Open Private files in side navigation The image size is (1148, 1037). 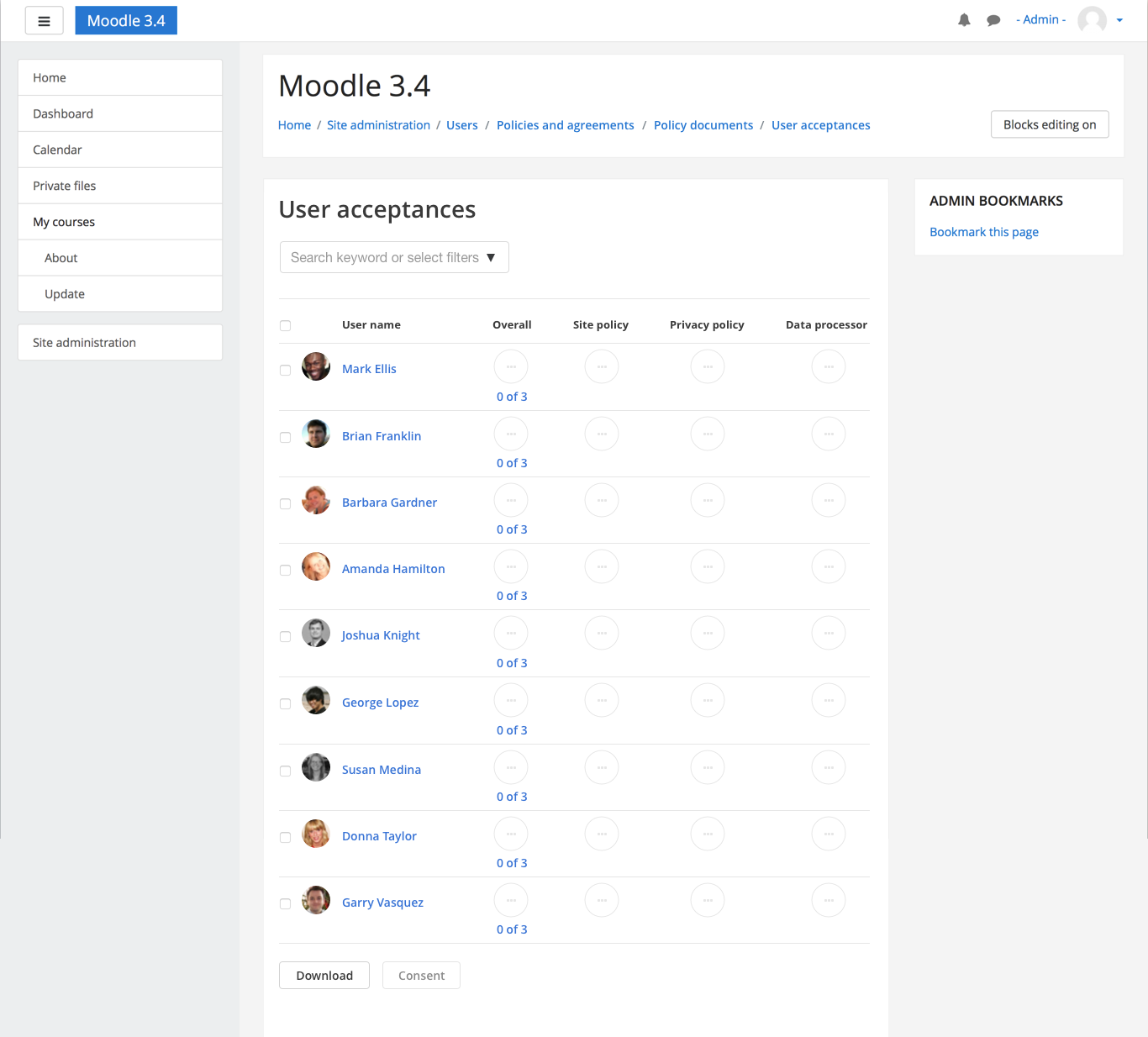point(120,186)
